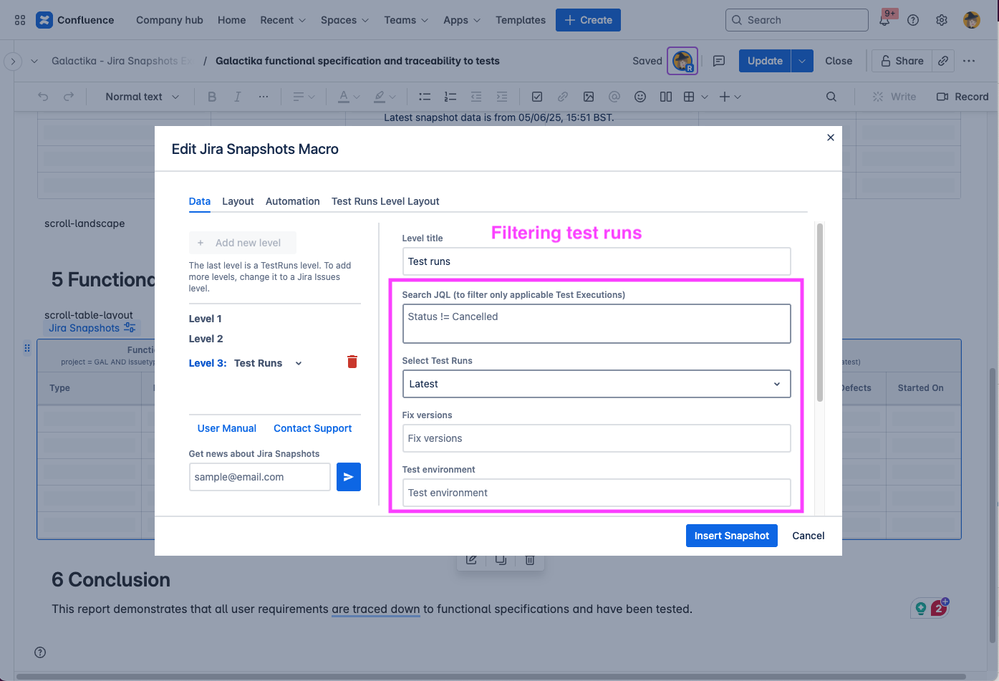Insert a link from the toolbar

point(563,97)
